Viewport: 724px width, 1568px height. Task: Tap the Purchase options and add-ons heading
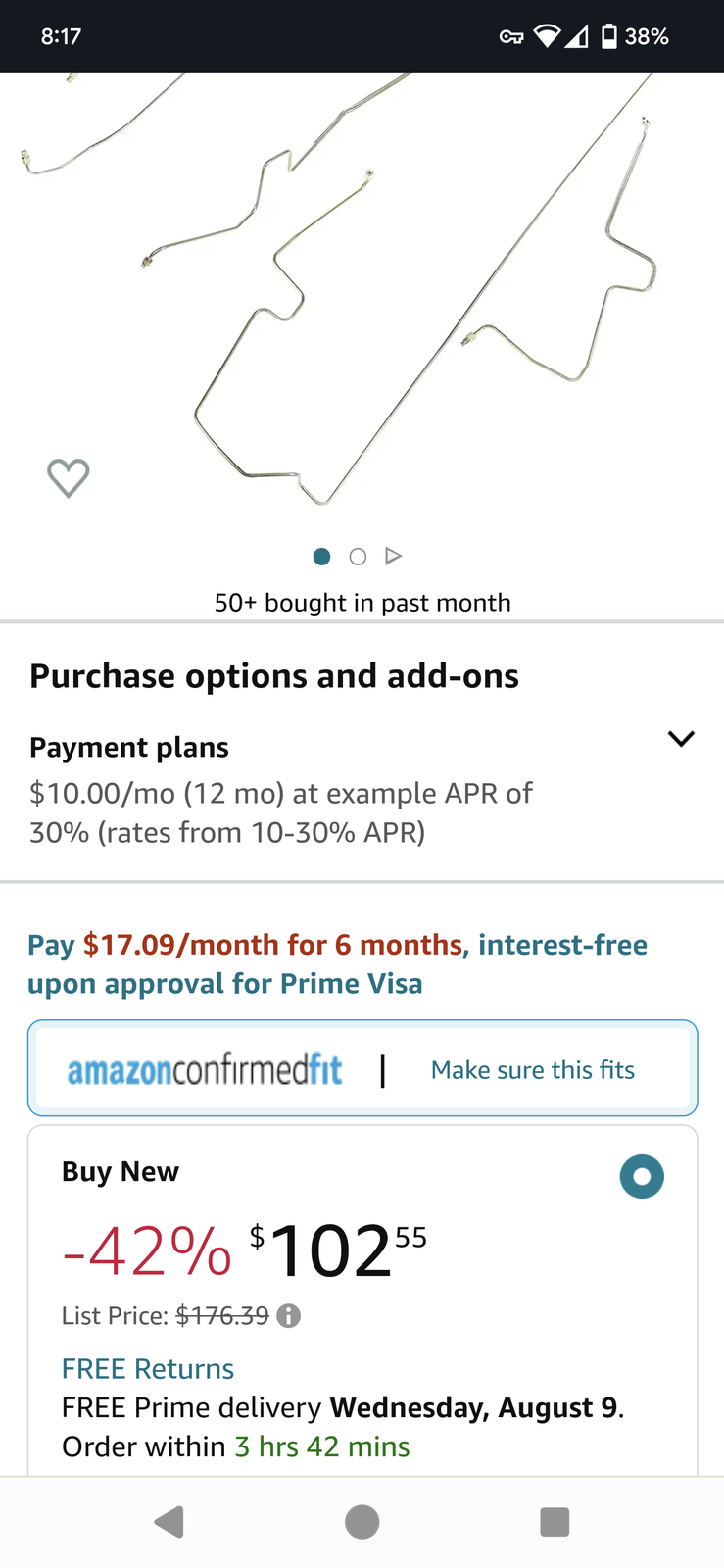[x=274, y=676]
